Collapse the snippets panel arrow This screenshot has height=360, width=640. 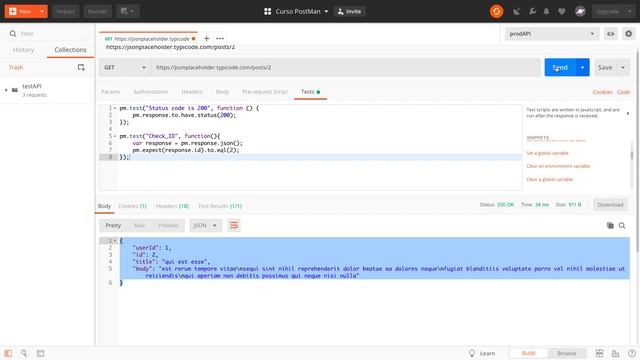click(x=628, y=113)
